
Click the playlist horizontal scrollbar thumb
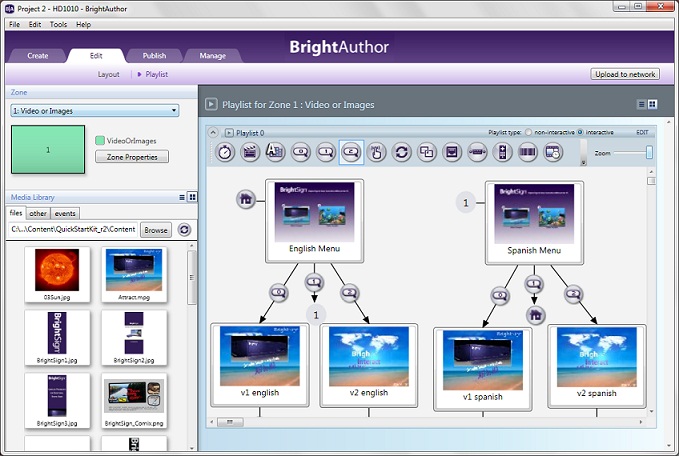[230, 422]
